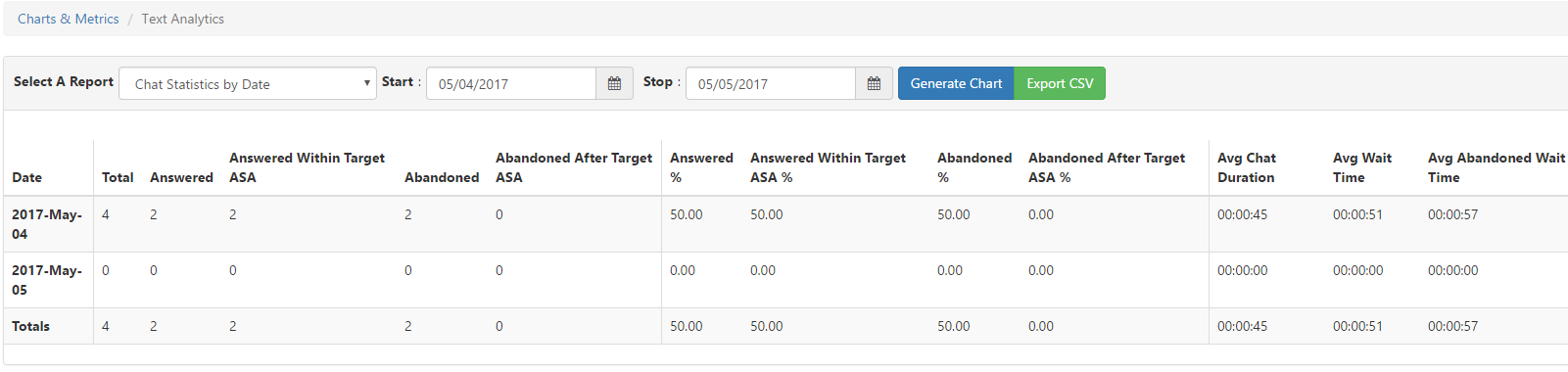The width and height of the screenshot is (1568, 372).
Task: Go to Charts & Metrics breadcrumb link
Action: point(69,19)
